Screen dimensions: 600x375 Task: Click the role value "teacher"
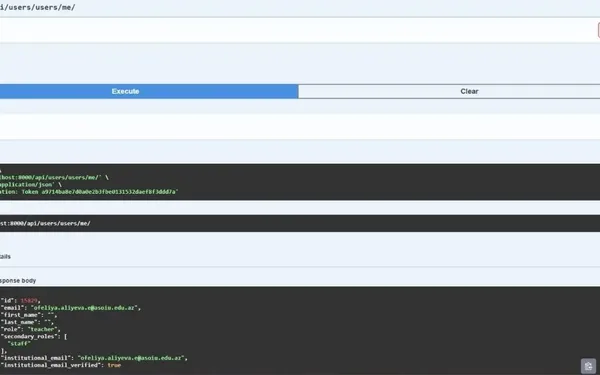[42, 329]
